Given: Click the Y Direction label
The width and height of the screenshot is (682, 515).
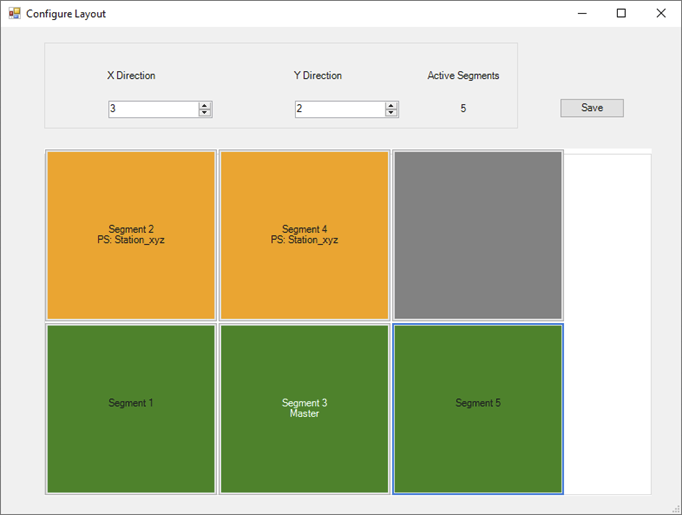Looking at the screenshot, I should (x=318, y=75).
